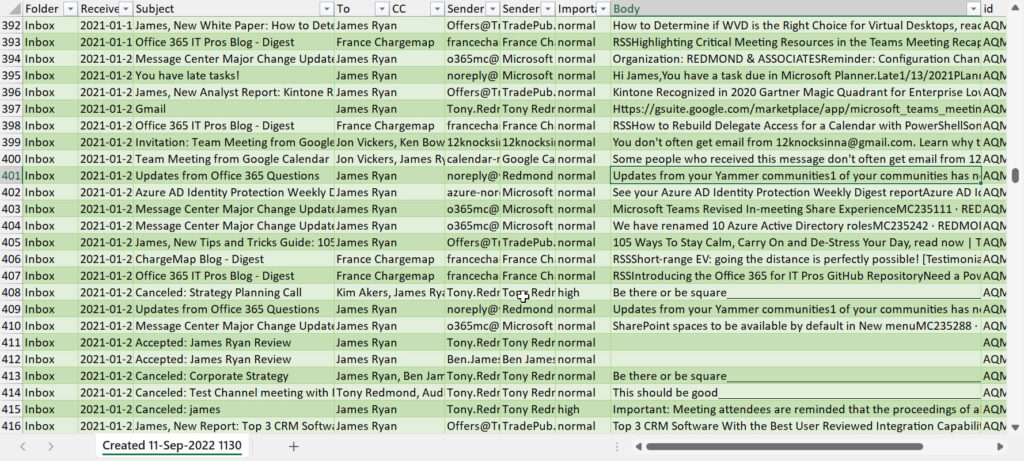
Task: Click vertical scrollbar down arrow
Action: (x=1016, y=428)
